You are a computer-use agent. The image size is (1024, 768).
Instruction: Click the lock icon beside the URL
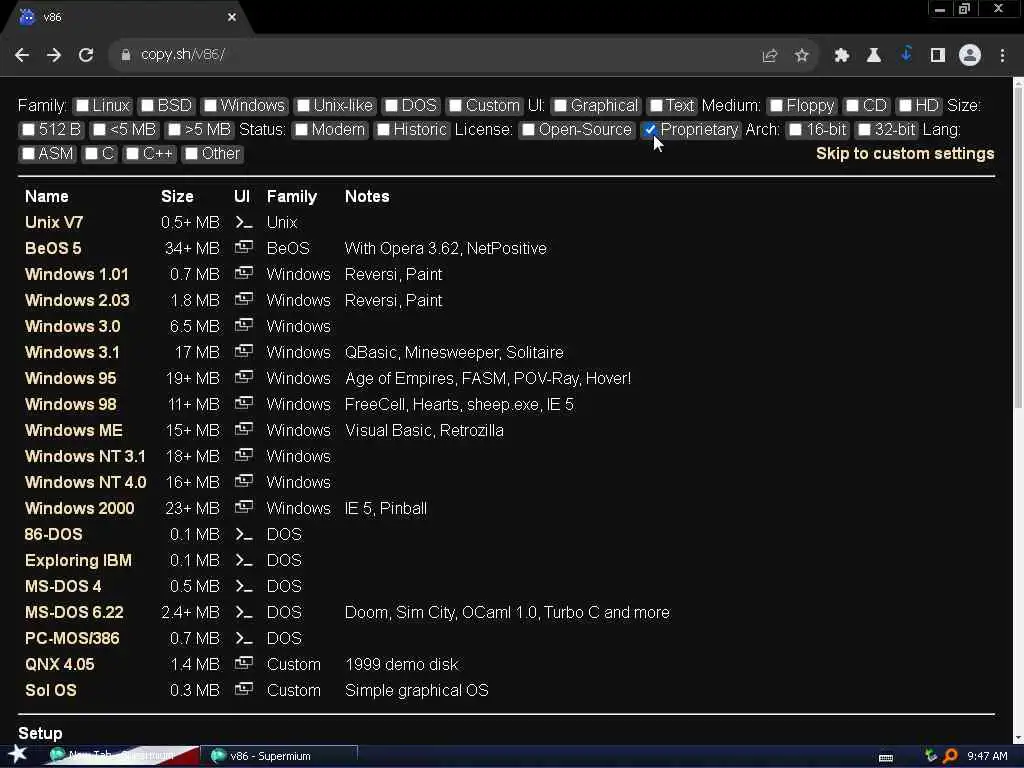[x=126, y=56]
